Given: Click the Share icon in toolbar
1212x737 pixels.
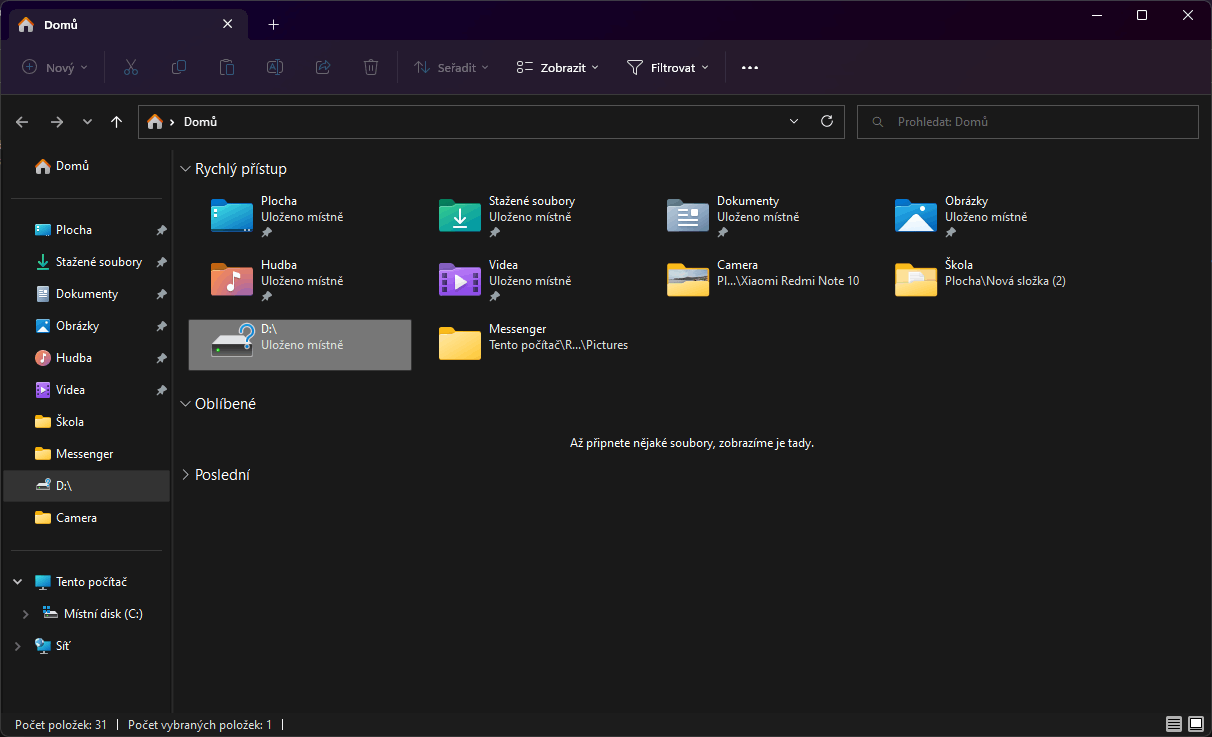Looking at the screenshot, I should point(323,67).
